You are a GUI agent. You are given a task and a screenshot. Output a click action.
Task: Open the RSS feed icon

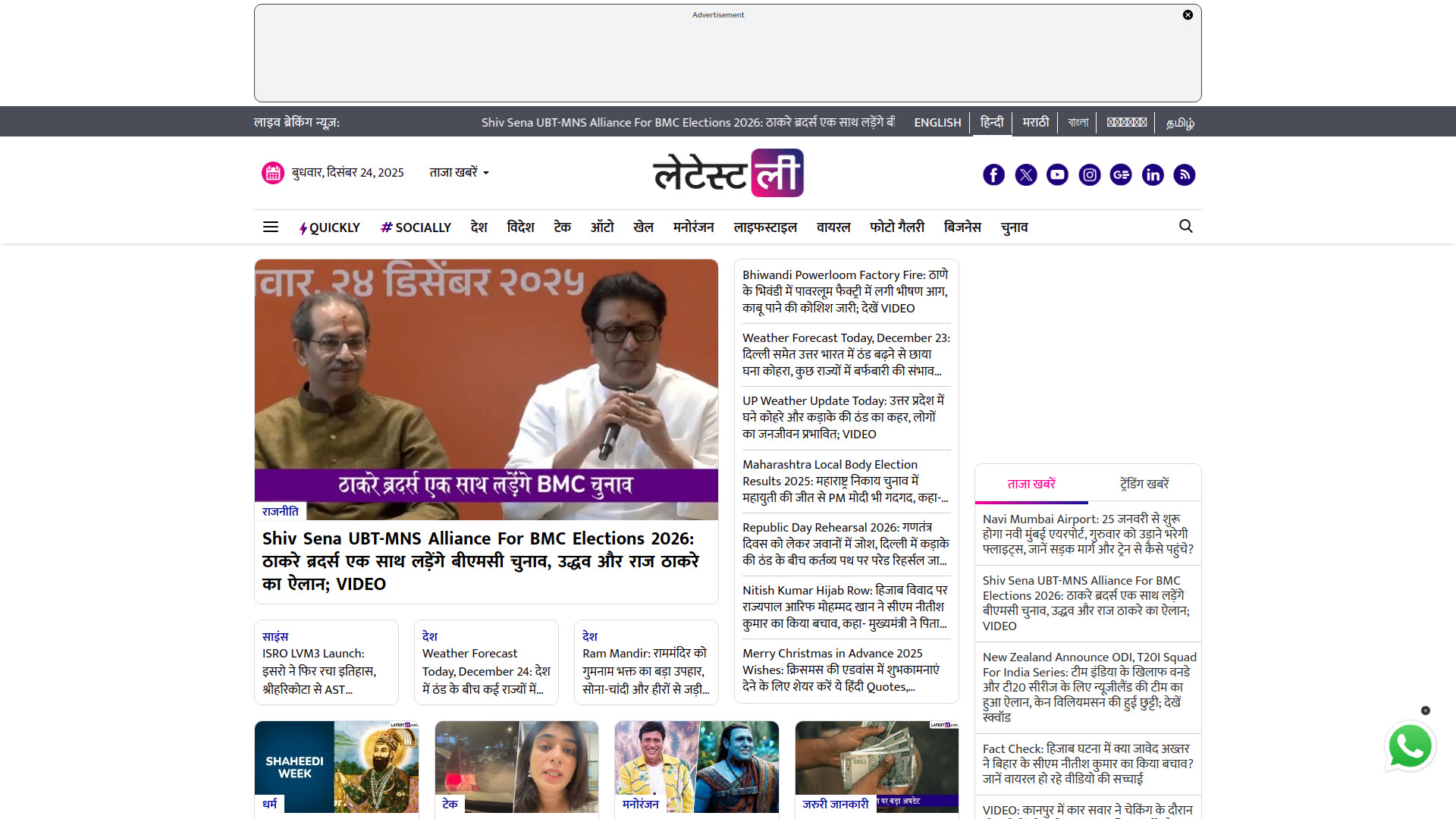click(1185, 175)
